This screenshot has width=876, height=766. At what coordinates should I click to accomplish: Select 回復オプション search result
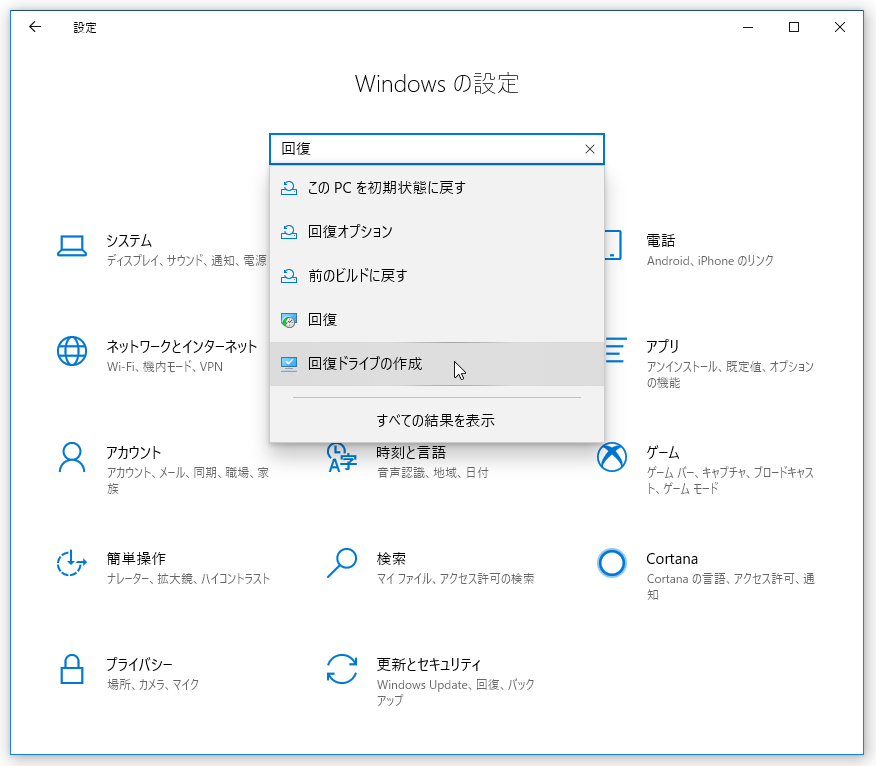(437, 231)
